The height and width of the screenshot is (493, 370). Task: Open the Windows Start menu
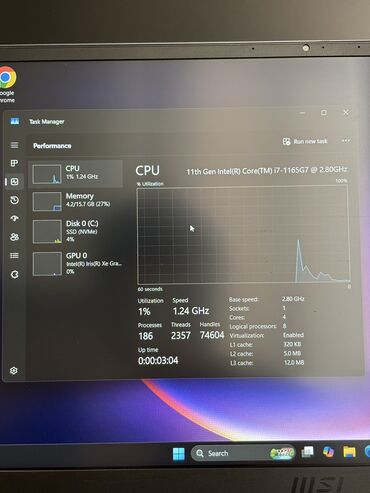pos(179,453)
